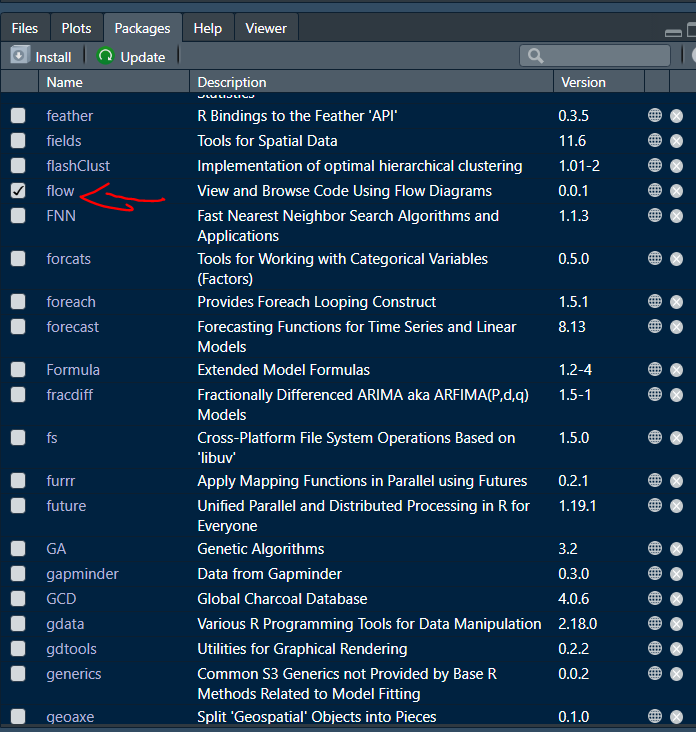This screenshot has height=732, width=700.
Task: Switch to the Files tab
Action: [25, 28]
